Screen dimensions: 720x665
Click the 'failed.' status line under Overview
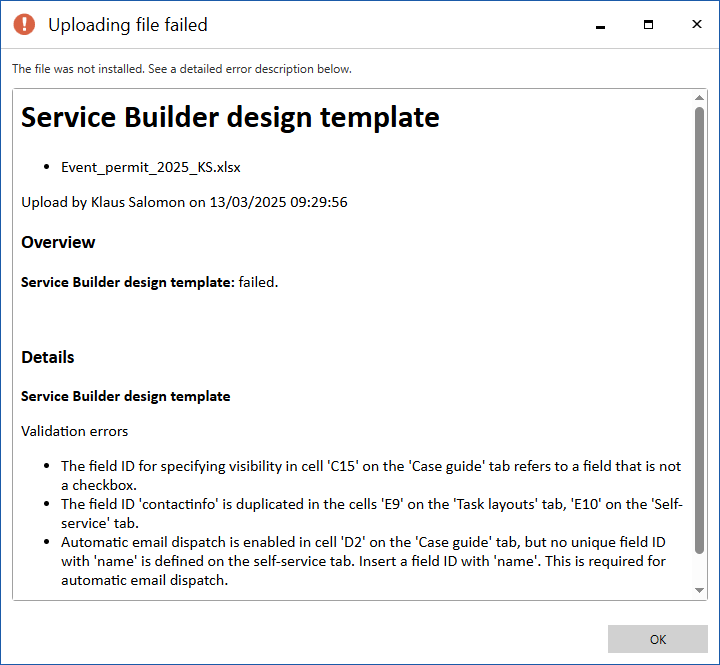click(x=149, y=282)
